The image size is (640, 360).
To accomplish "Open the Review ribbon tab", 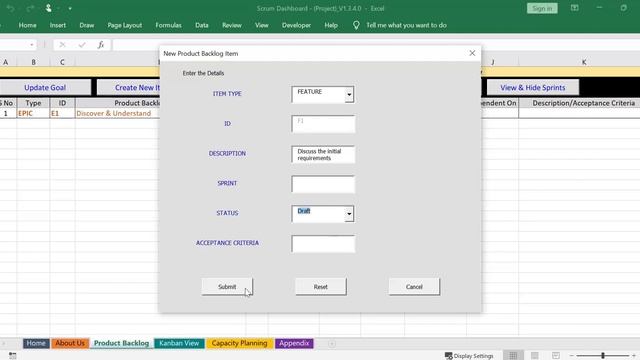I will click(232, 25).
